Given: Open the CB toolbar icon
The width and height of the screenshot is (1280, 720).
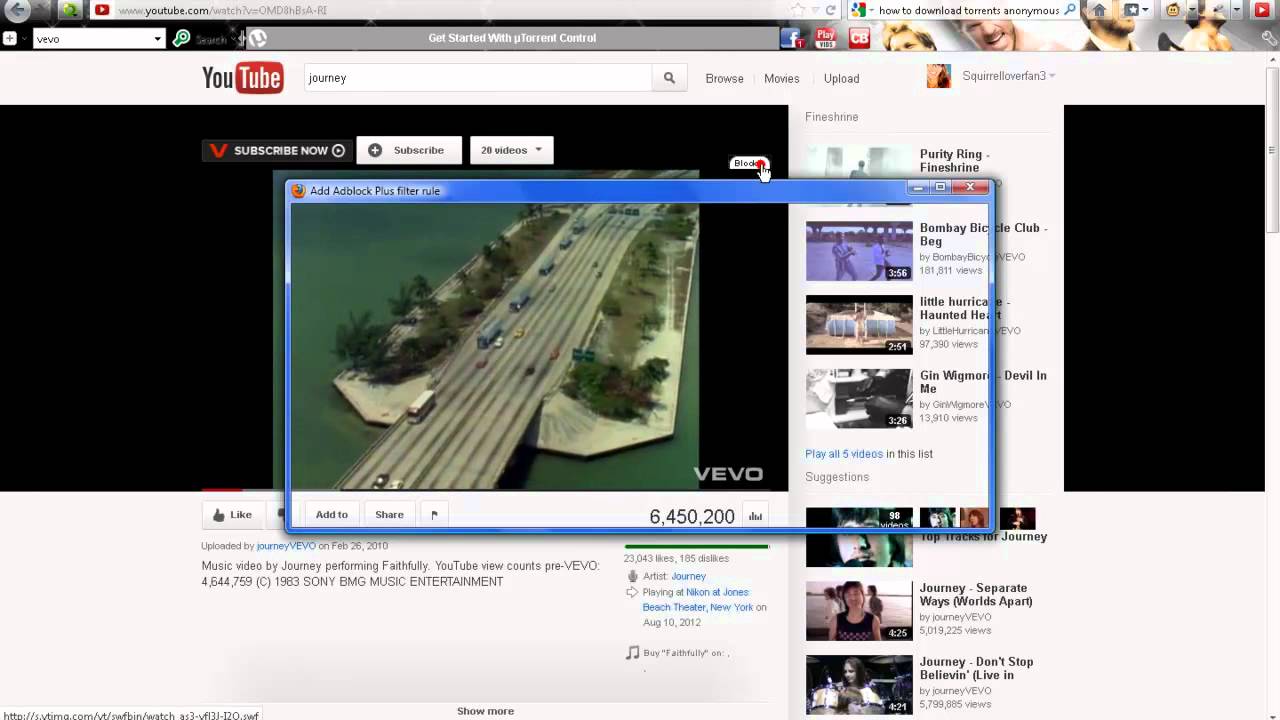Looking at the screenshot, I should pos(859,38).
